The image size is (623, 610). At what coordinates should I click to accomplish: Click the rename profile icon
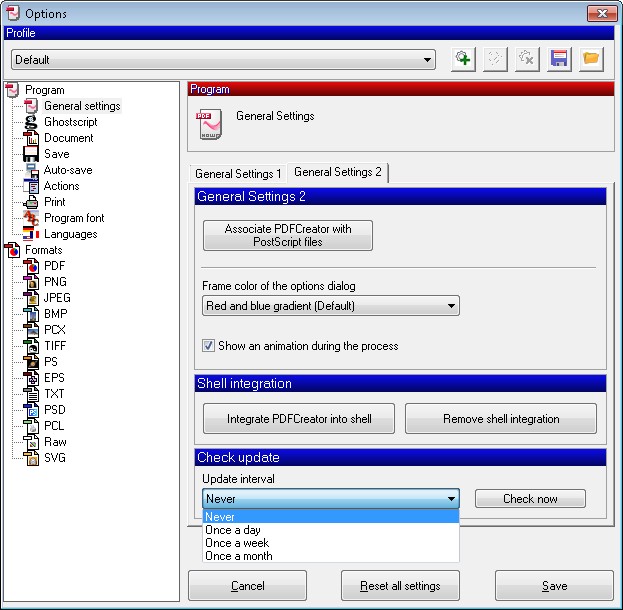click(x=495, y=60)
